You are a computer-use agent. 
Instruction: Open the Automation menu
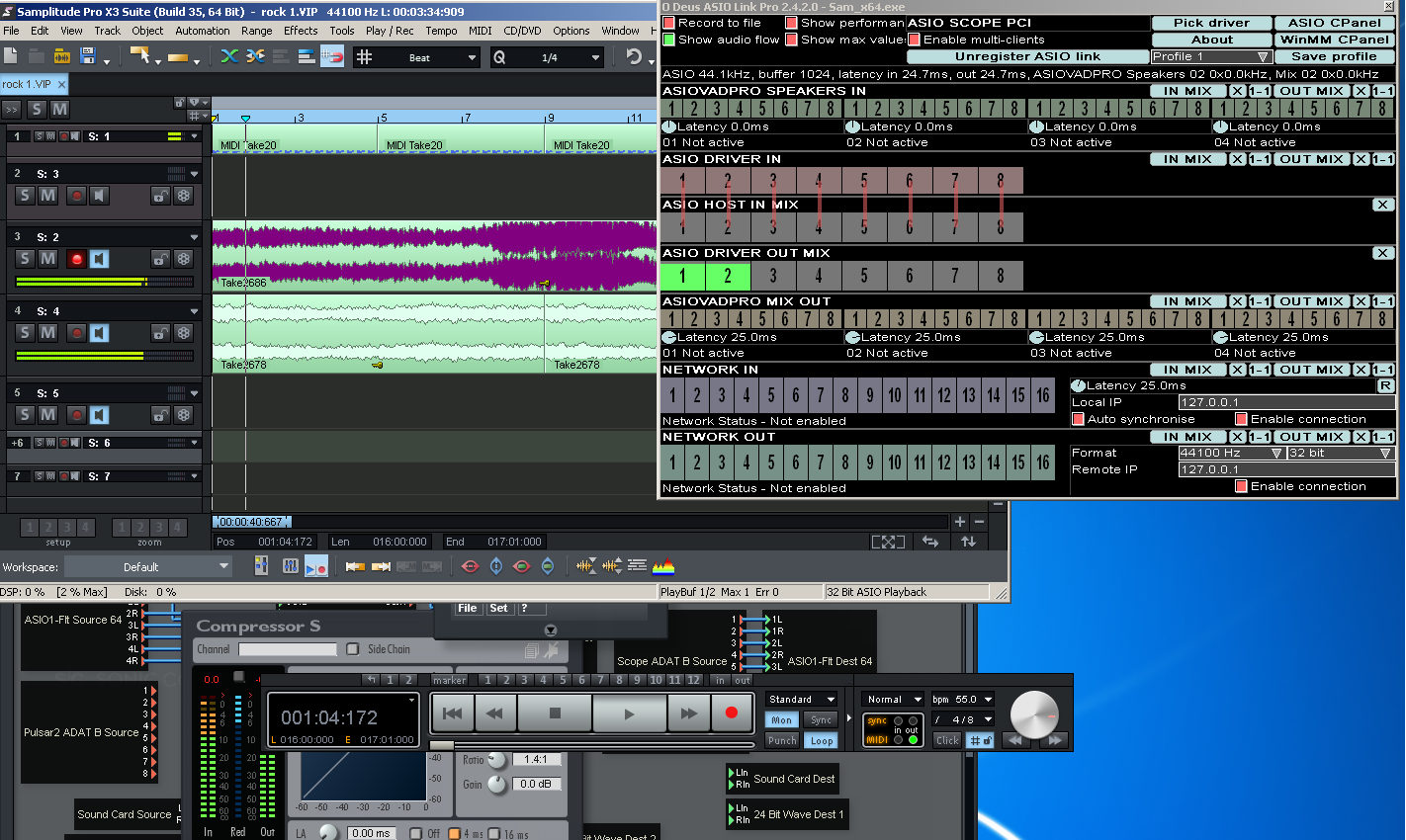point(203,31)
